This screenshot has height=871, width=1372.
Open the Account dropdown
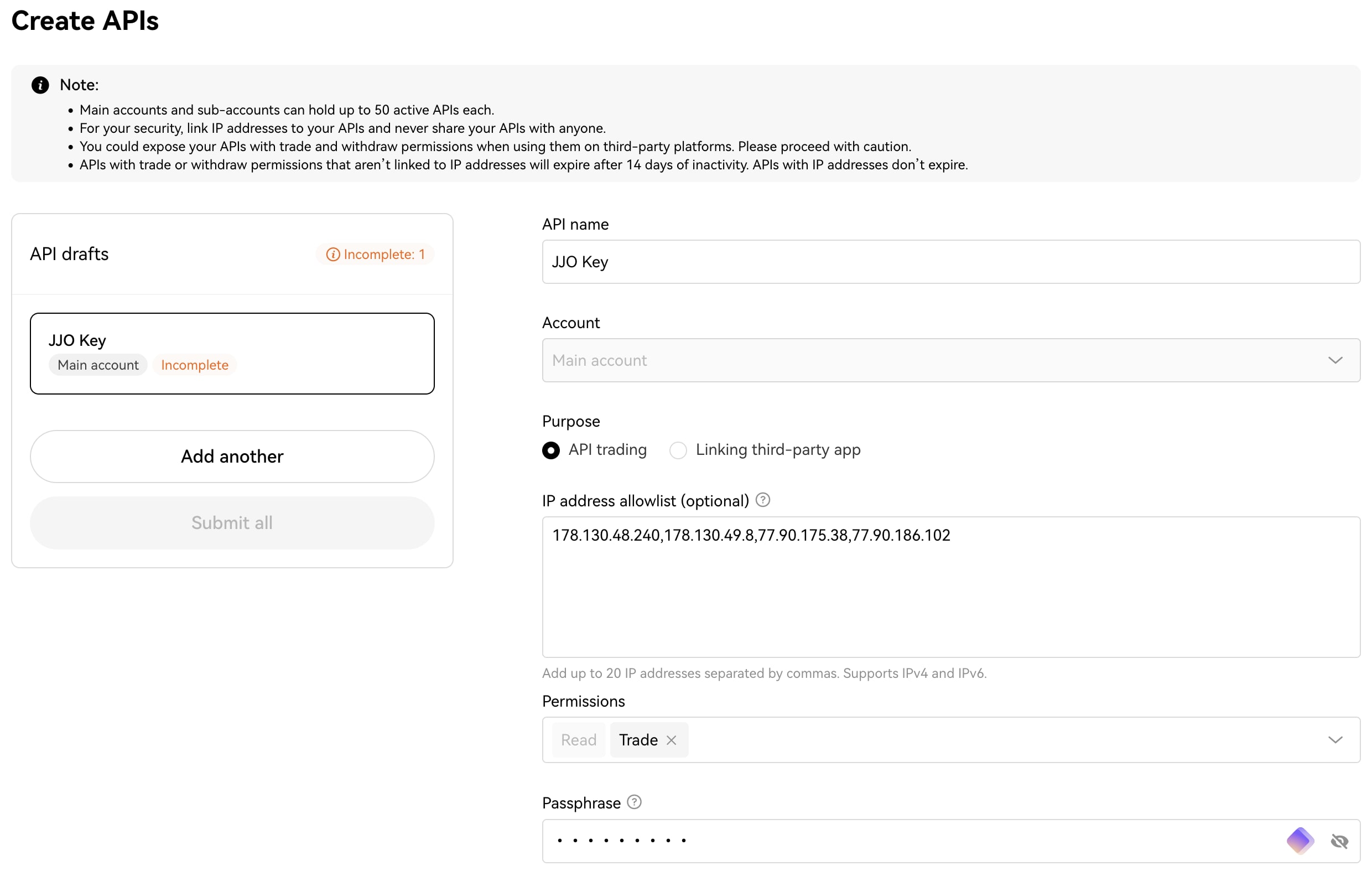(x=912, y=360)
